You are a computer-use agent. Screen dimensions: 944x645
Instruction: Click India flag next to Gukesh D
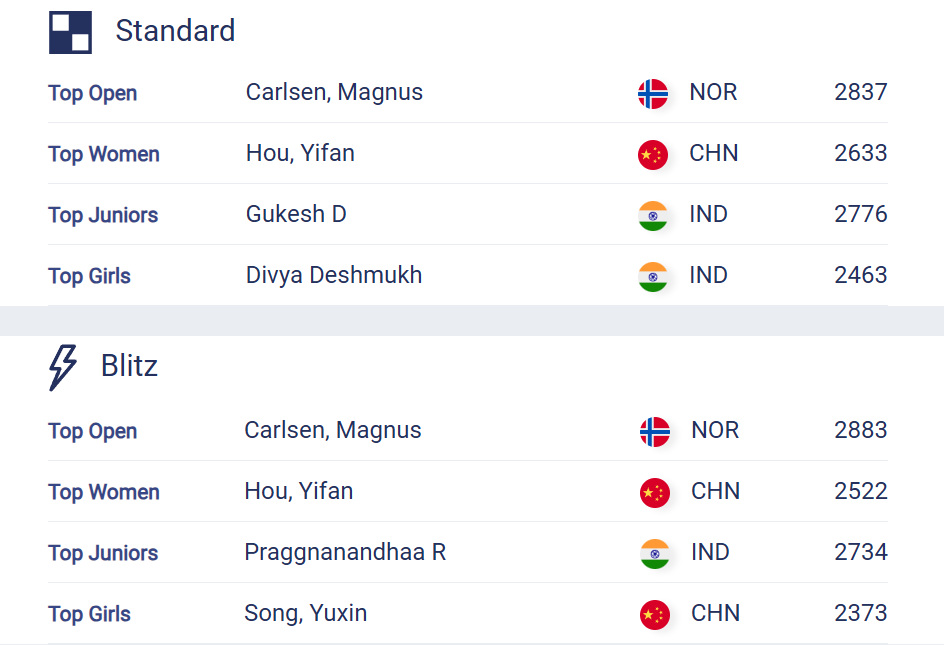[653, 216]
